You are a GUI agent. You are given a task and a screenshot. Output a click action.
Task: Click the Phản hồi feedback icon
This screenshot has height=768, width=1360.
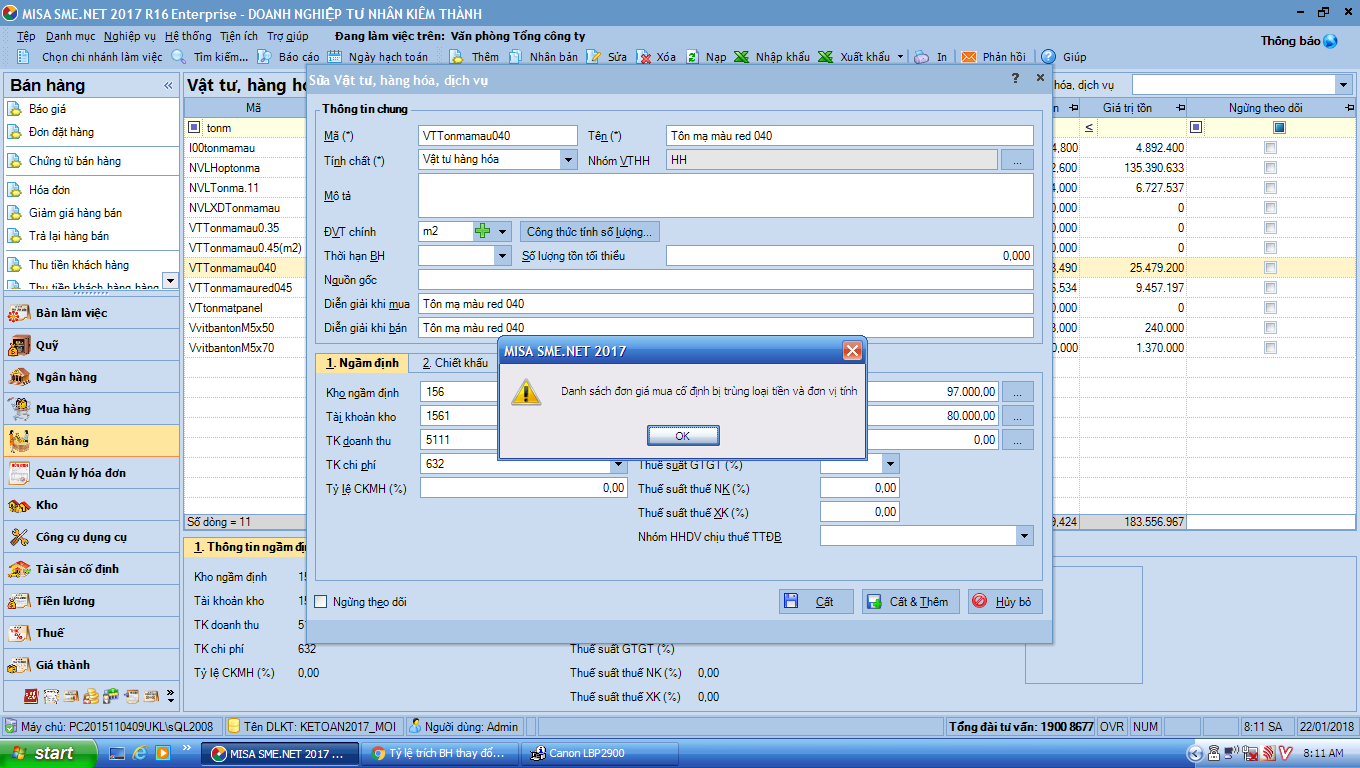coord(968,57)
